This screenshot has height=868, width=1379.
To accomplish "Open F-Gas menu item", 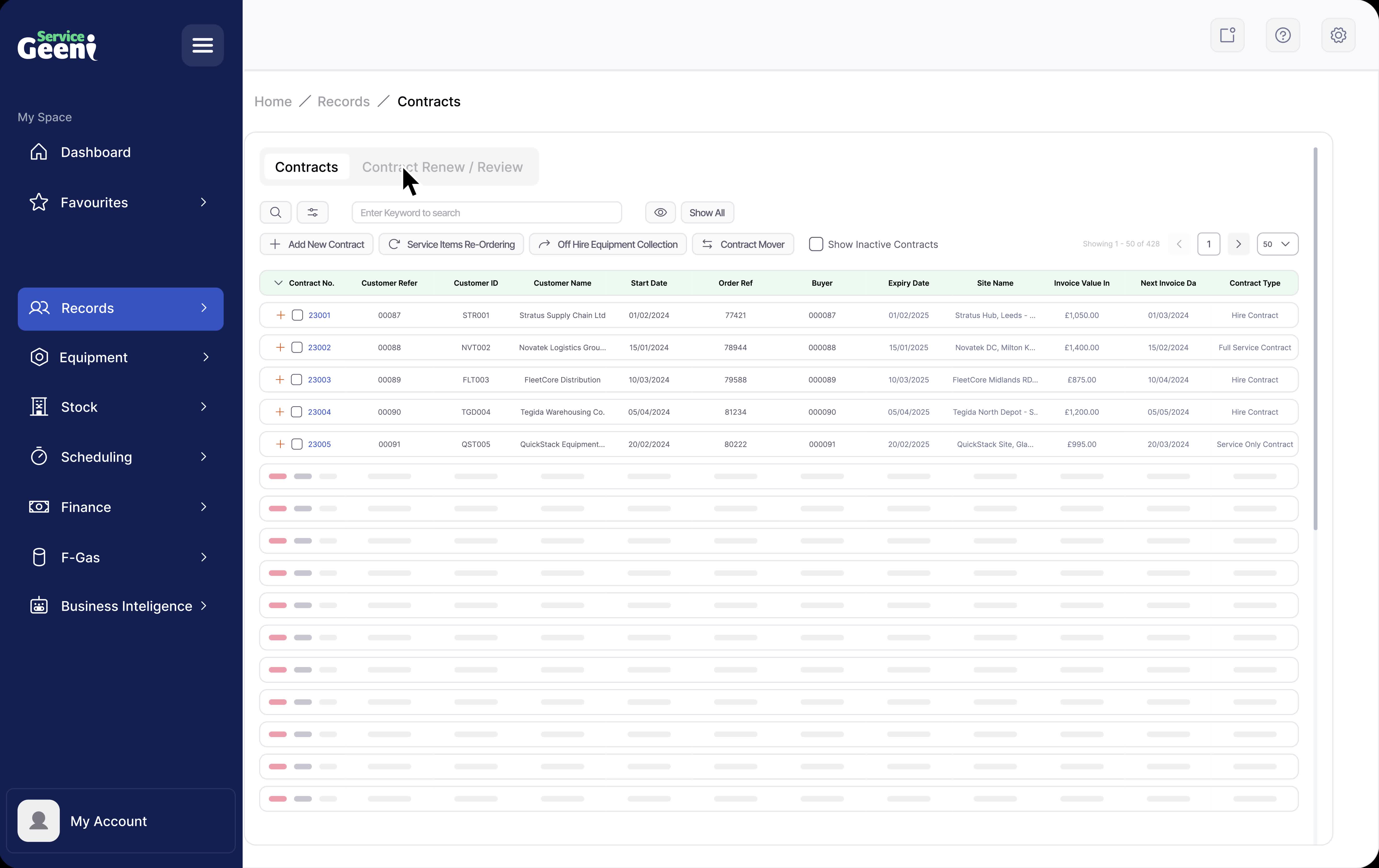I will pyautogui.click(x=120, y=557).
